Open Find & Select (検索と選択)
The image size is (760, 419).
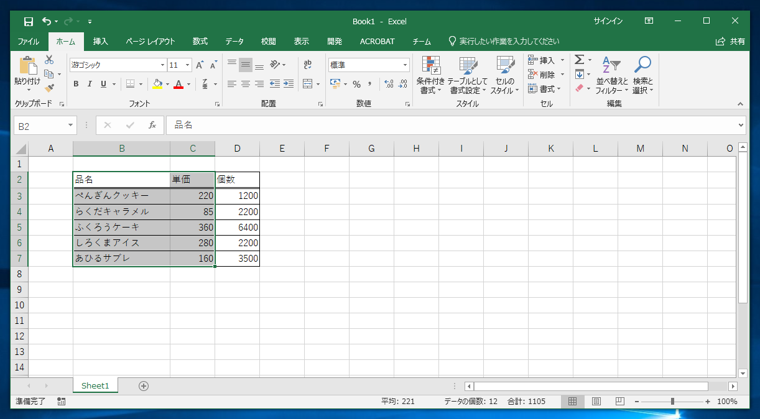click(643, 75)
